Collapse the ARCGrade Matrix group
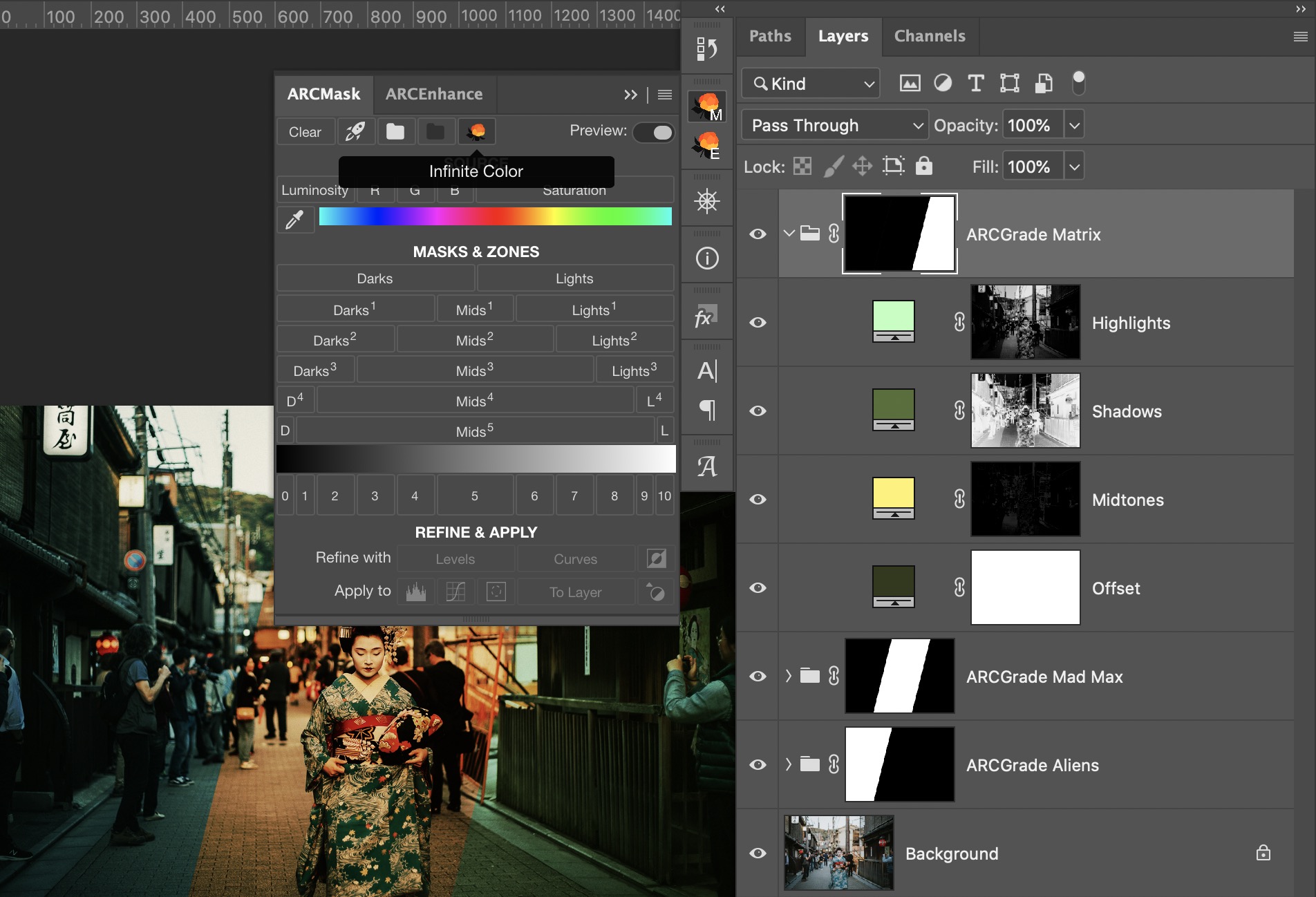The image size is (1316, 897). click(789, 234)
